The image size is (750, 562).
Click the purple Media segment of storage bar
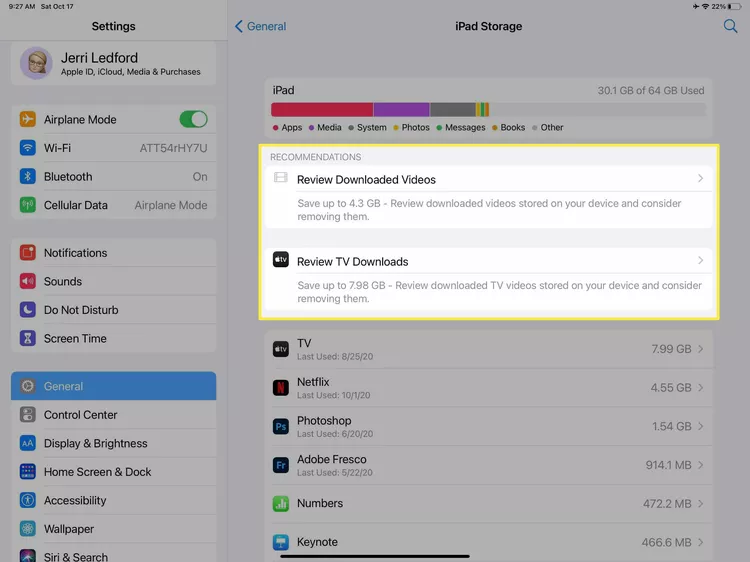(401, 110)
